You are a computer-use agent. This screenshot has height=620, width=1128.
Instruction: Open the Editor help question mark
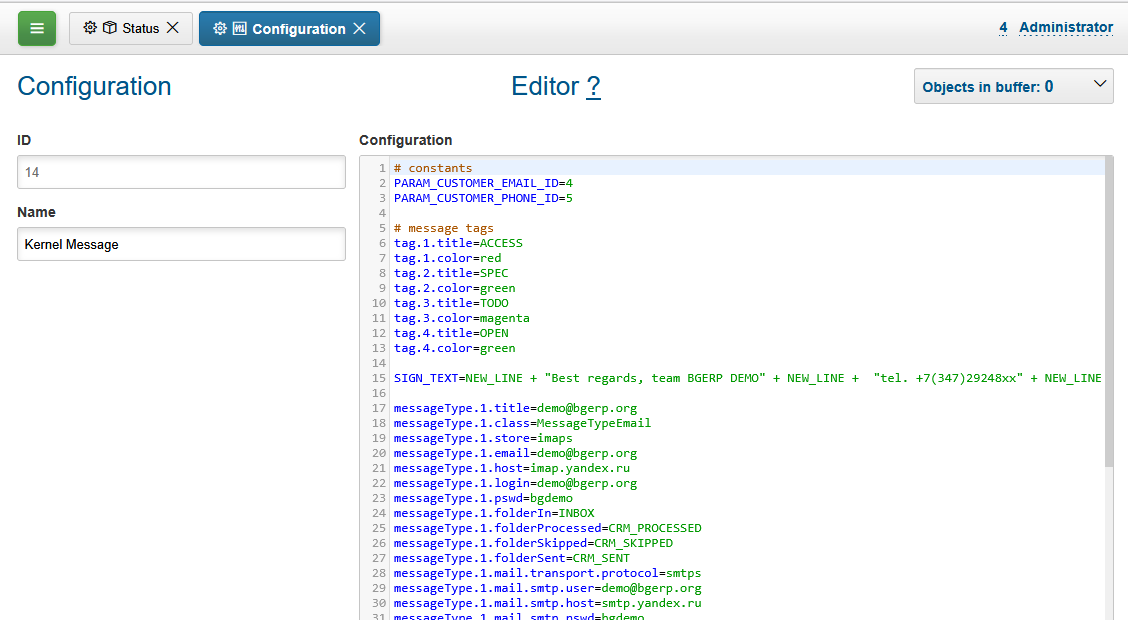(x=593, y=86)
